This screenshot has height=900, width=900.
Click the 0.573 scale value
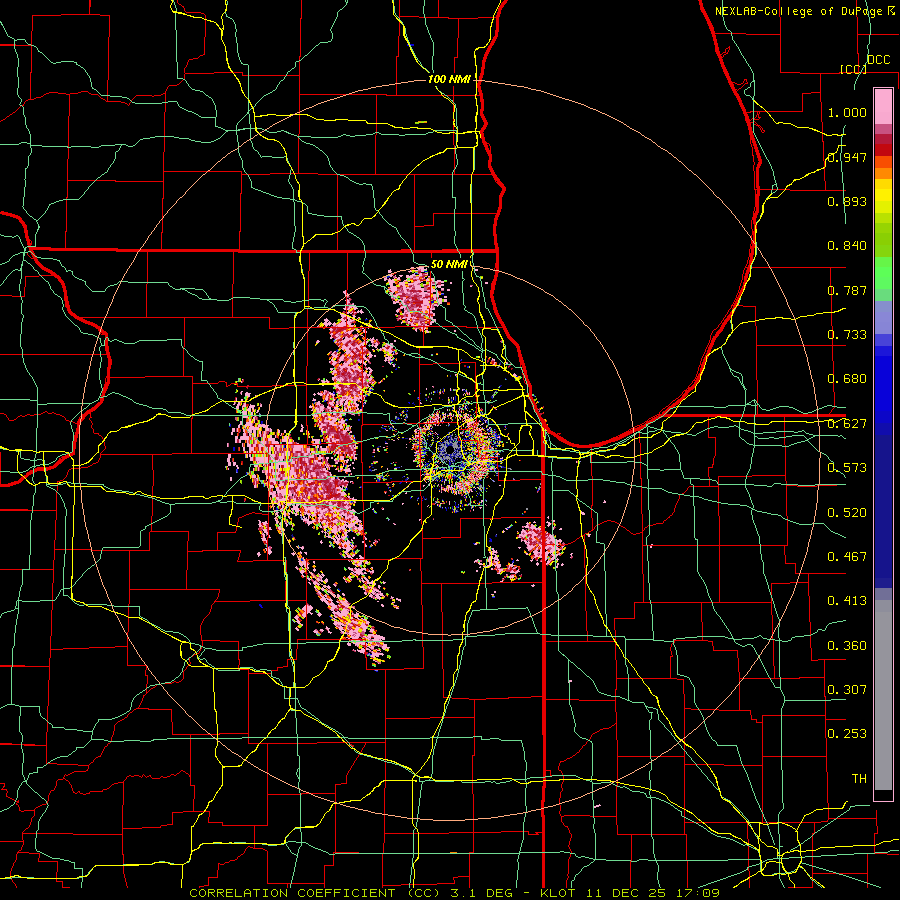pos(847,468)
